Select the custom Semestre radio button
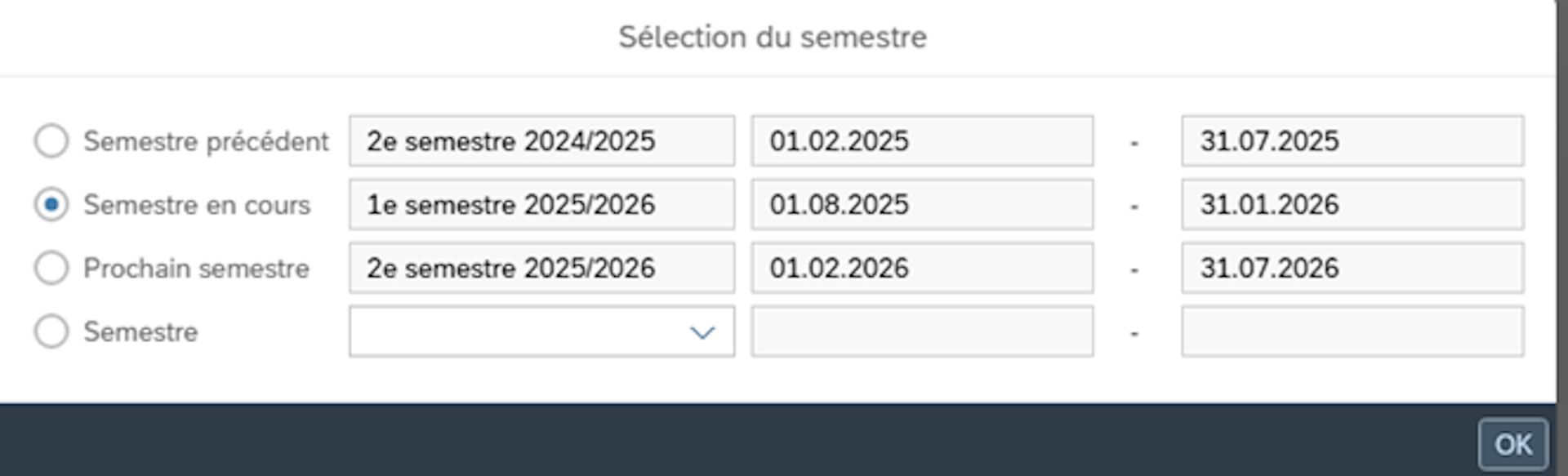Screen dimensions: 1568x476 pyautogui.click(x=51, y=331)
